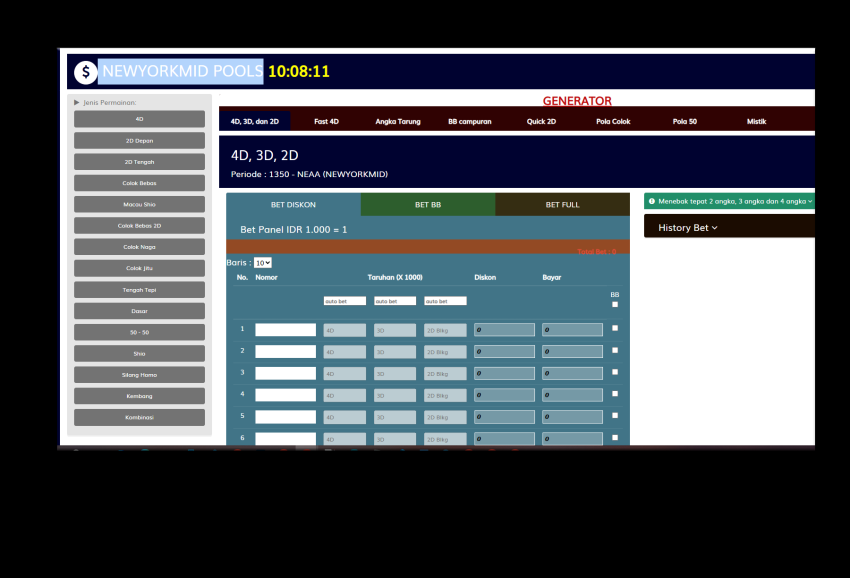Open the Quick 2D tab
The image size is (850, 578).
(x=541, y=121)
